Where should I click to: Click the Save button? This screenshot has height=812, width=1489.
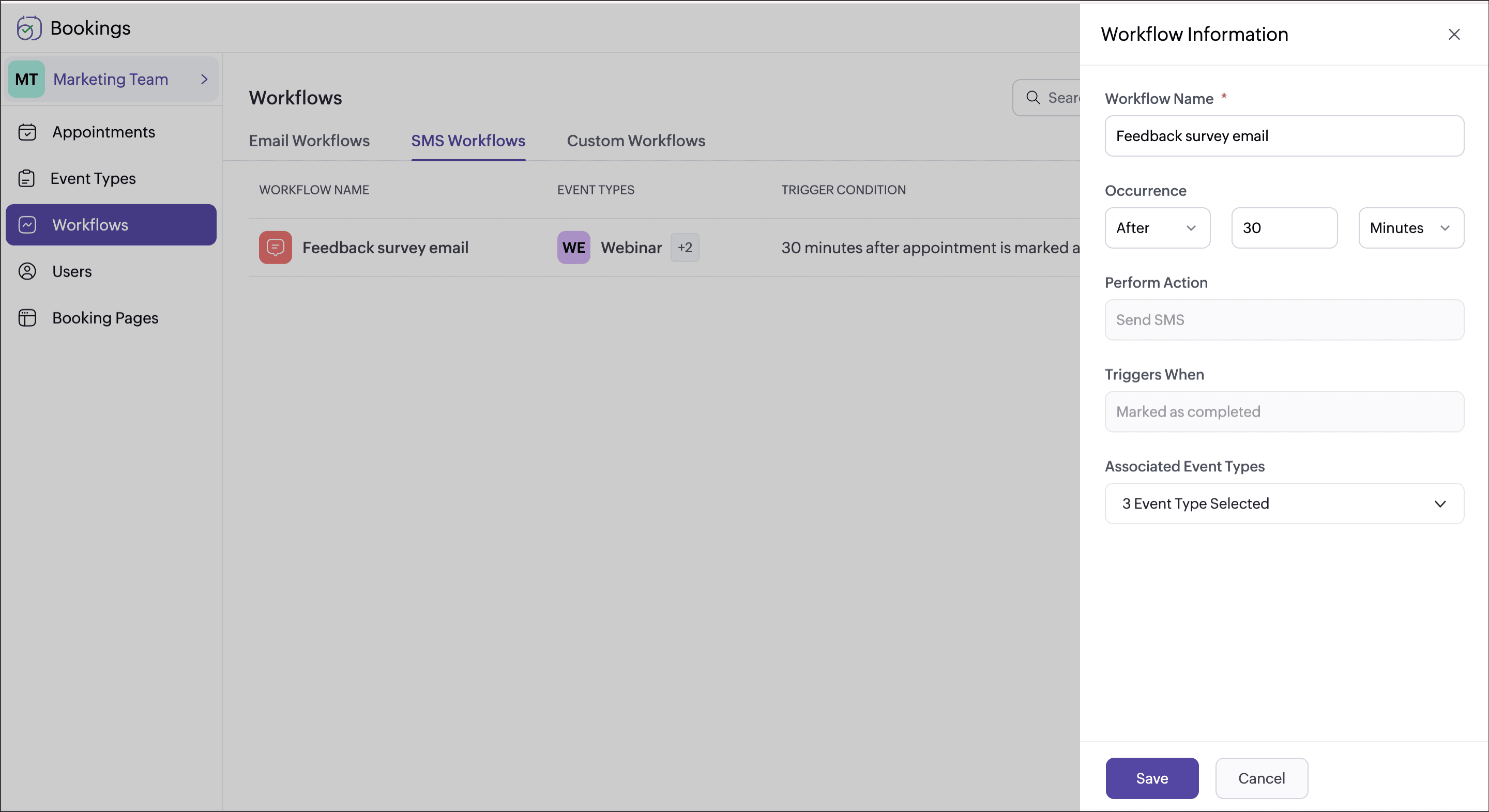pos(1151,778)
